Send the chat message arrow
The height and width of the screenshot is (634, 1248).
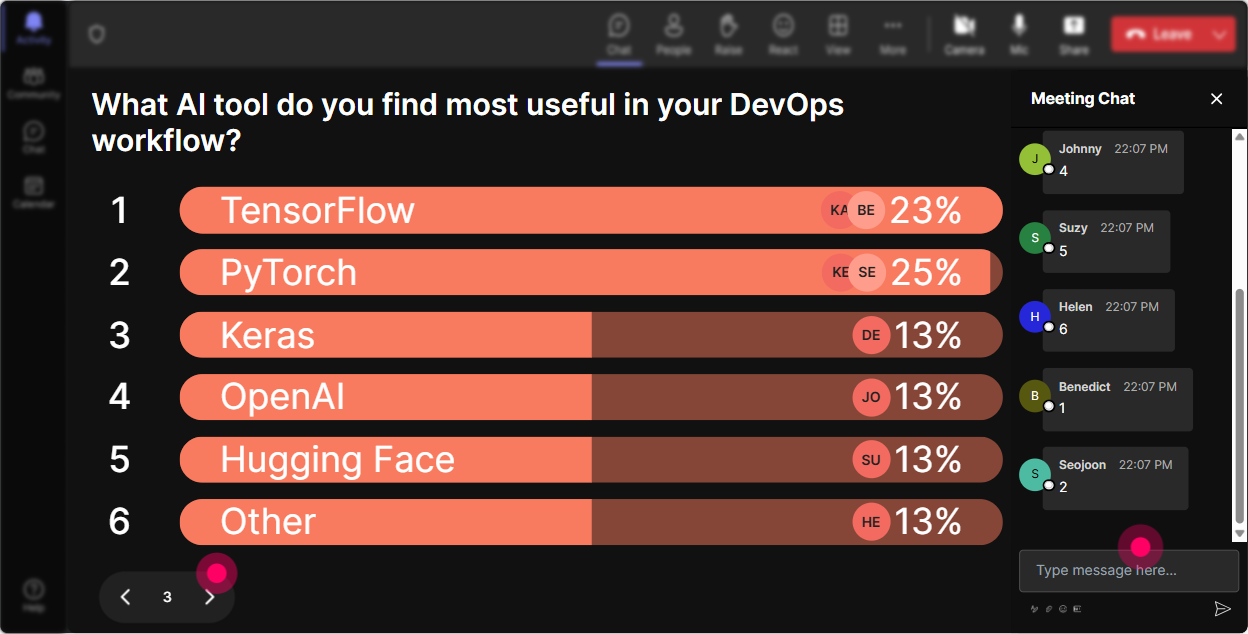(1222, 608)
